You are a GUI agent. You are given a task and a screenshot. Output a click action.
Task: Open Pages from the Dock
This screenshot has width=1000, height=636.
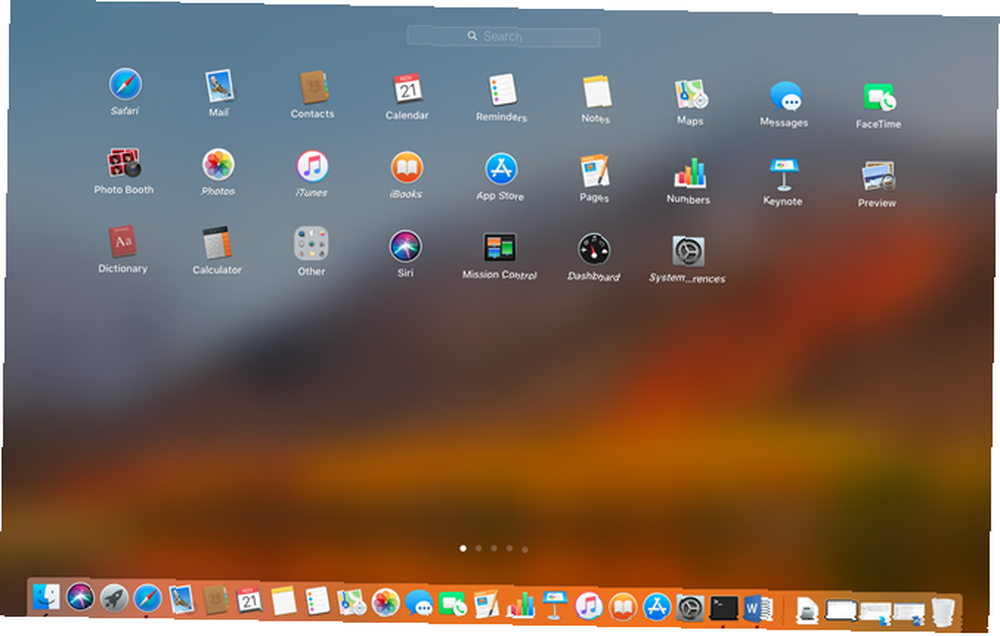[487, 605]
